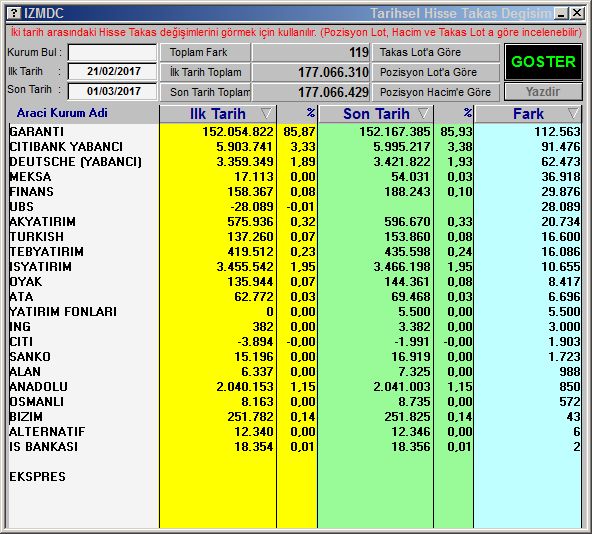Select the CITIBANK YABANCI row
Screen dimensions: 592x534
pyautogui.click(x=66, y=147)
